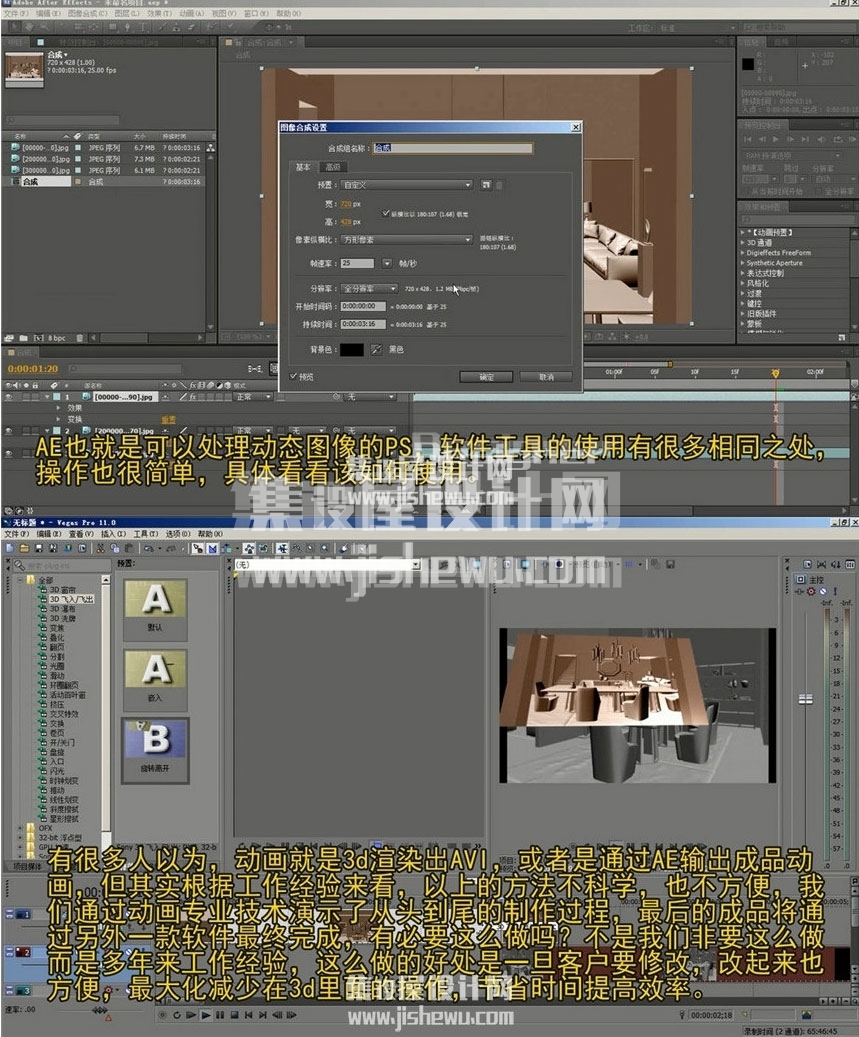
Task: Toggle eye visibility for AE layer 1
Action: click(9, 397)
